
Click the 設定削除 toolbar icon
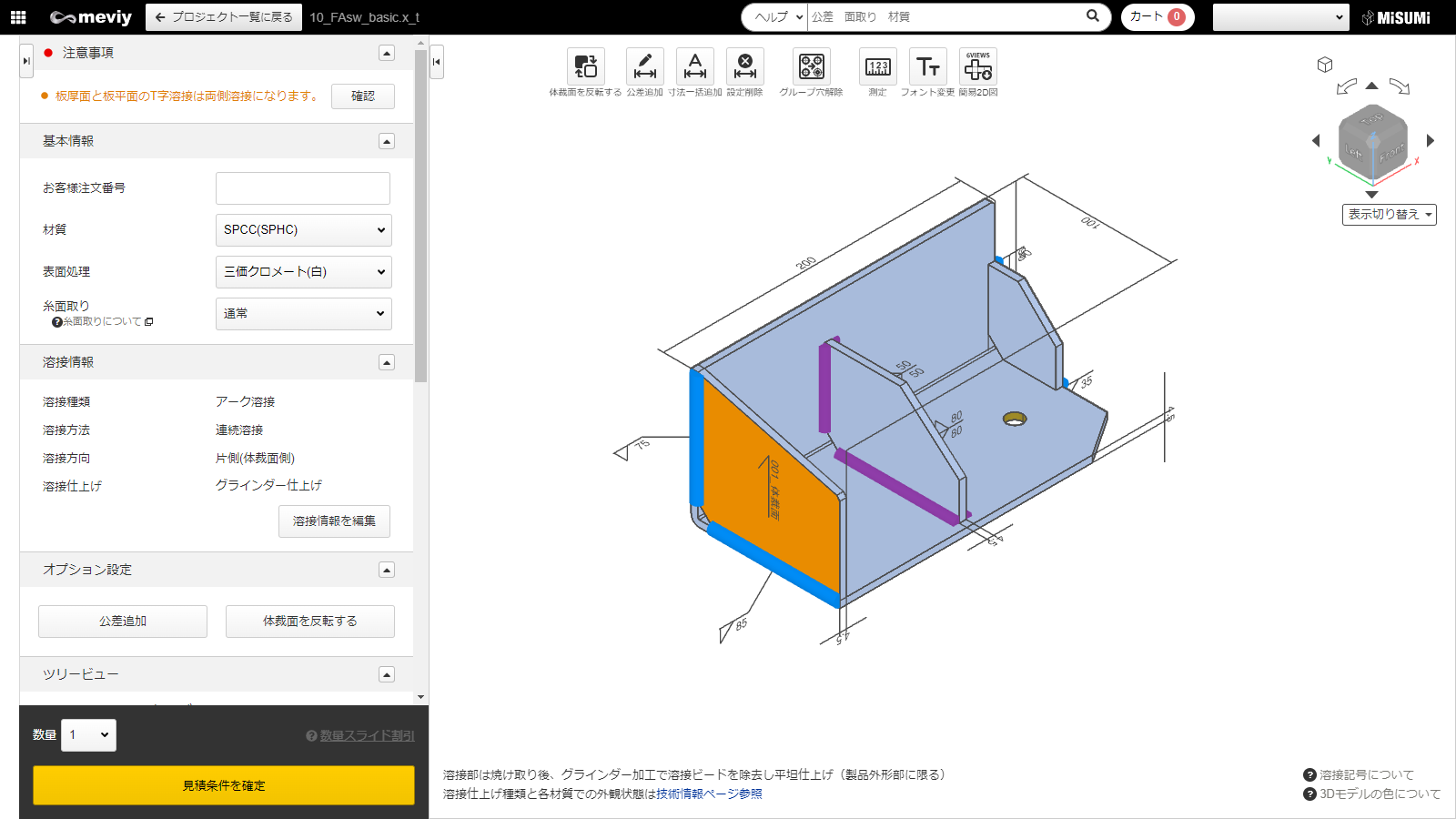tap(744, 66)
